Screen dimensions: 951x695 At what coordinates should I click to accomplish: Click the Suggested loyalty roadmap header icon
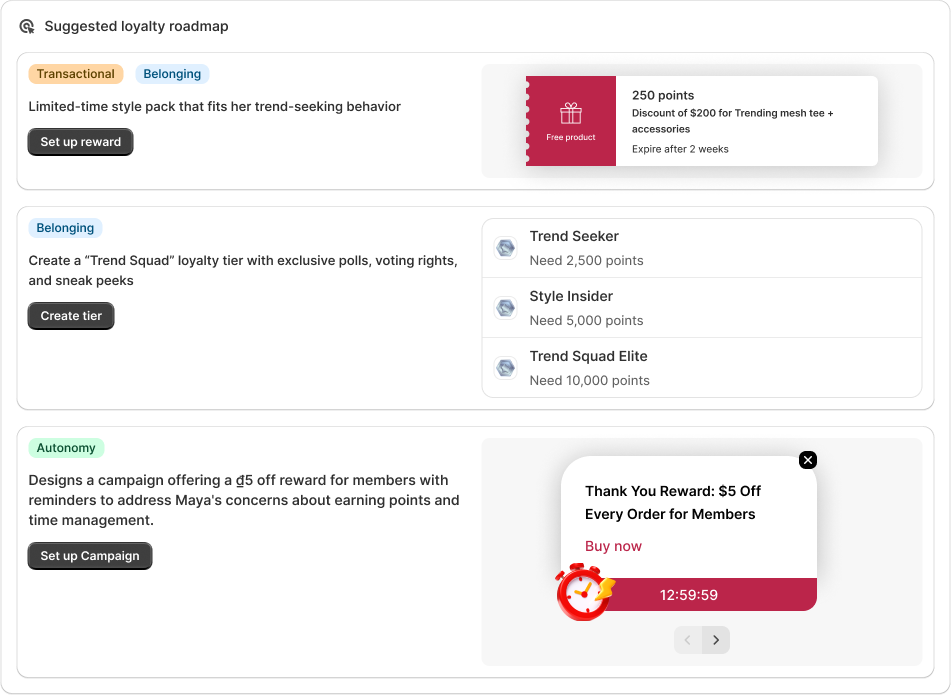(27, 27)
